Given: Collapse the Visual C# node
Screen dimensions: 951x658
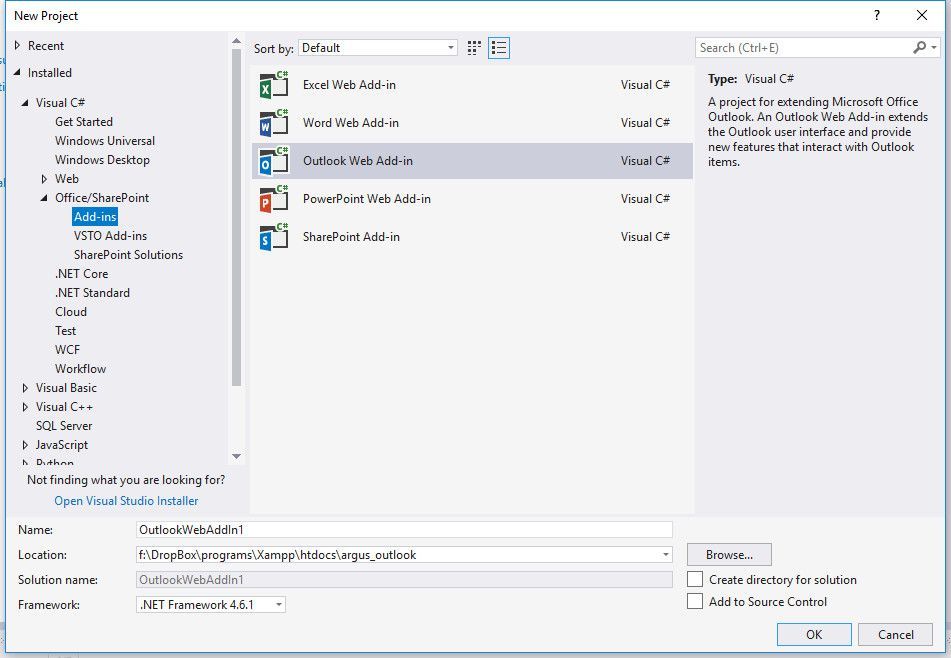Looking at the screenshot, I should 25,102.
